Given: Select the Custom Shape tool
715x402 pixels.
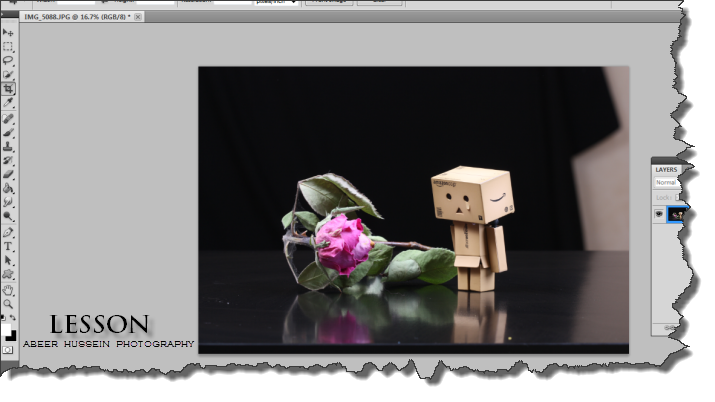Looking at the screenshot, I should pos(8,274).
